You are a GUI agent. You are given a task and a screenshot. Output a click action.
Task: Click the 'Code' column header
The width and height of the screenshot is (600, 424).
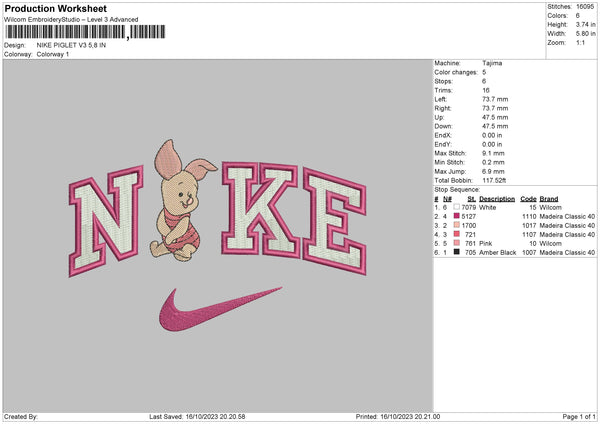click(x=528, y=199)
